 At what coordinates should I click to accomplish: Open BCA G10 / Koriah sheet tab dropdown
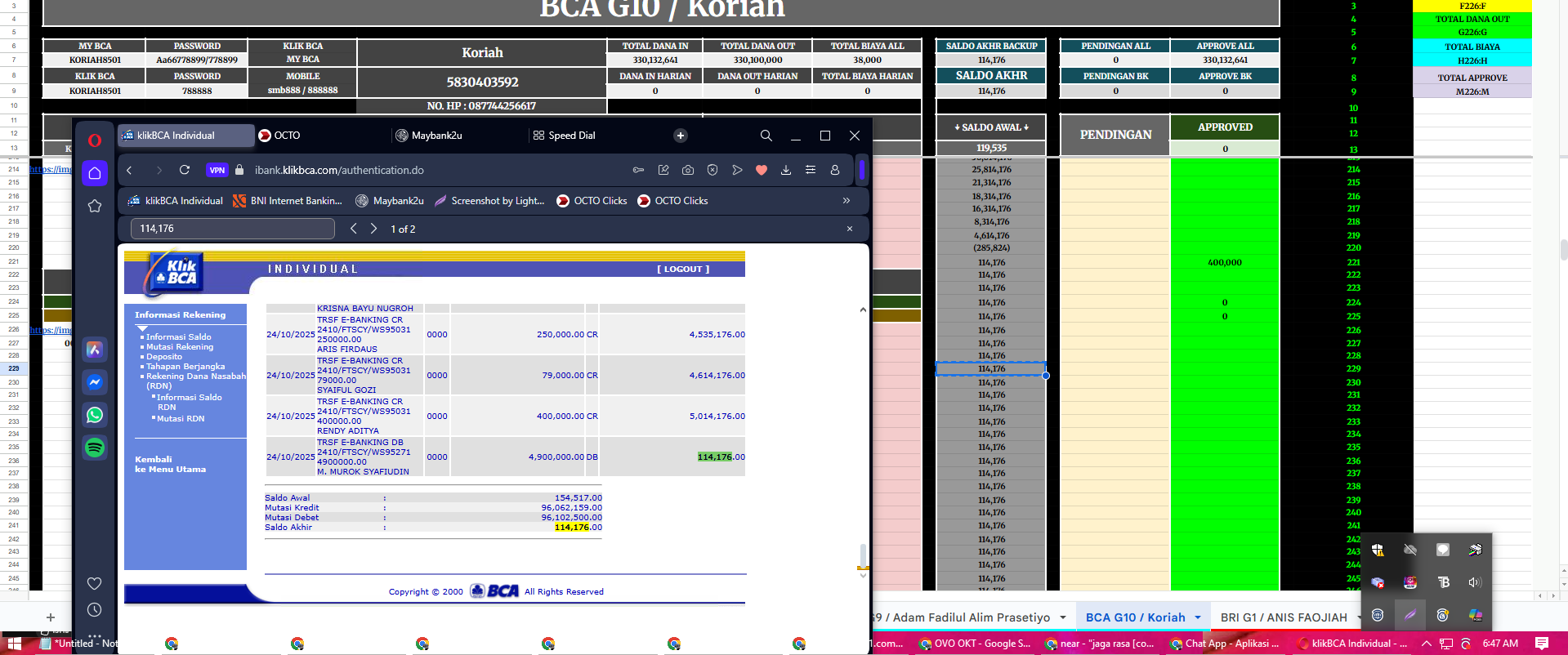tap(1198, 617)
